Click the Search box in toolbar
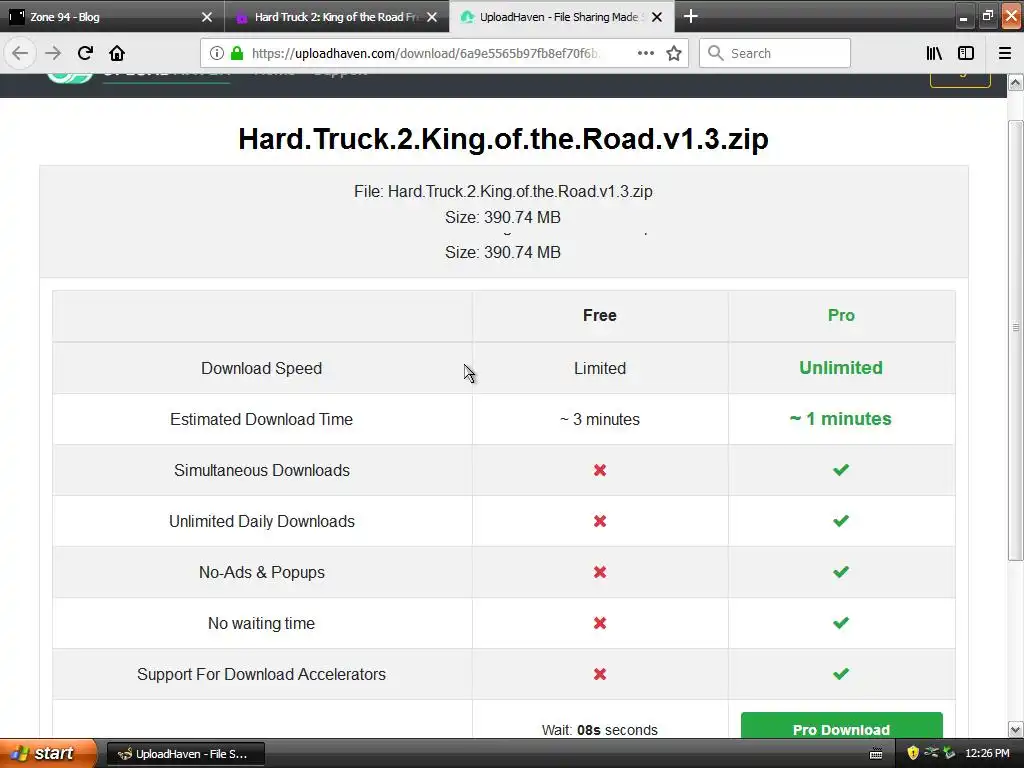This screenshot has height=768, width=1024. click(x=775, y=53)
